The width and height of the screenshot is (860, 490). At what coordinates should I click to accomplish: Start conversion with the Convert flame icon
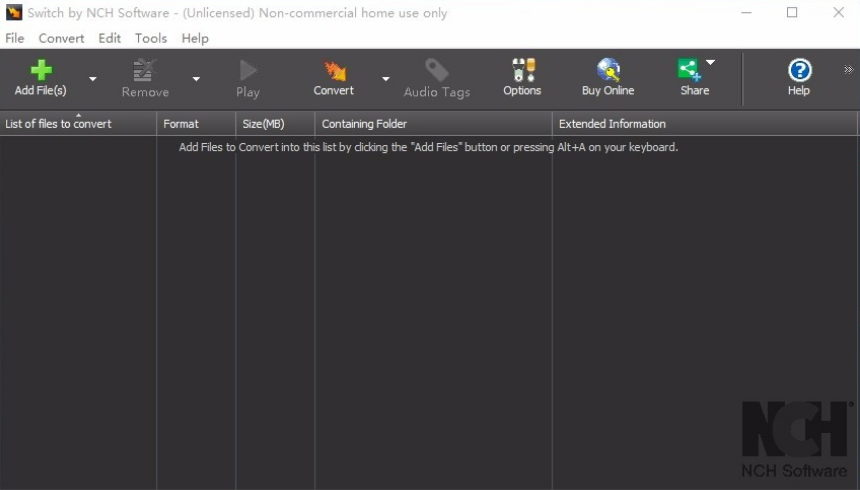click(335, 70)
